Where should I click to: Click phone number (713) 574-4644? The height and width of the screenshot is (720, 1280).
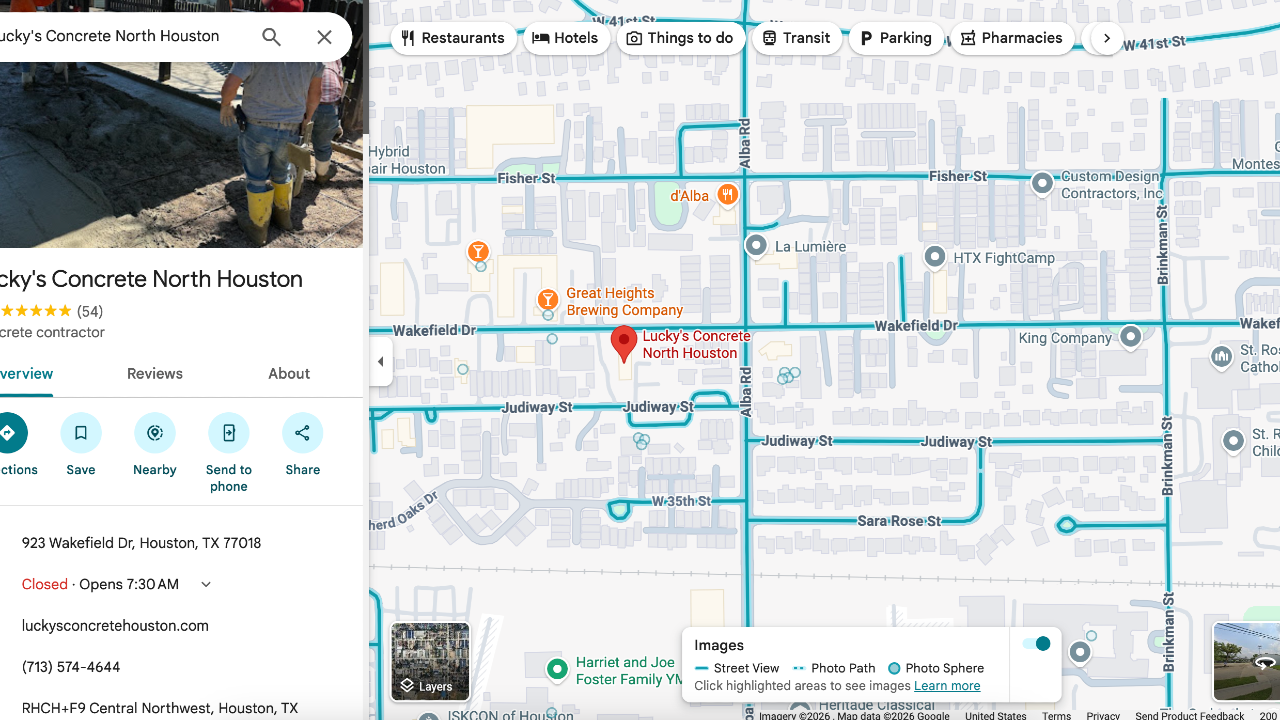pos(71,667)
